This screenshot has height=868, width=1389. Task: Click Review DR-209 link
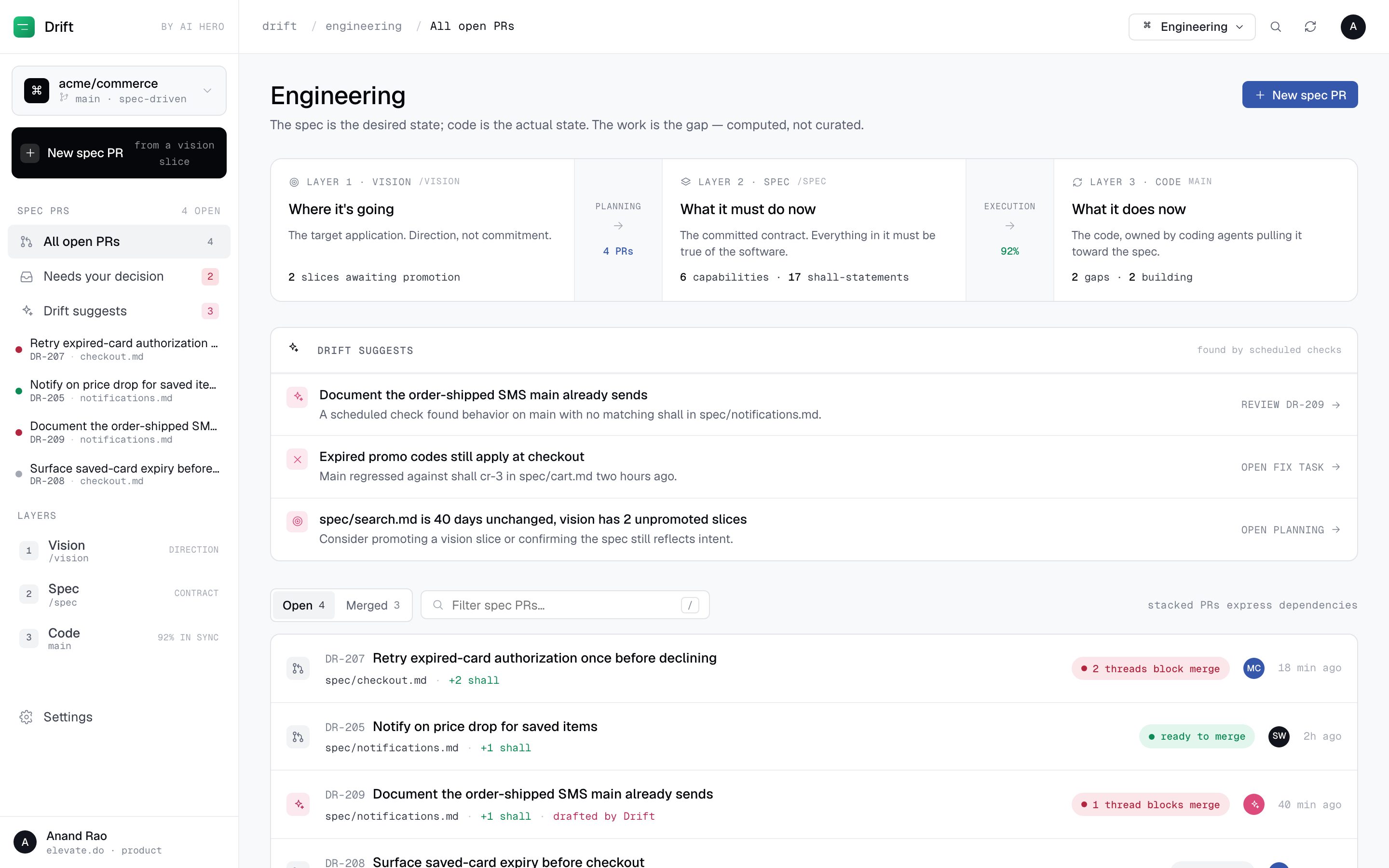click(x=1290, y=405)
